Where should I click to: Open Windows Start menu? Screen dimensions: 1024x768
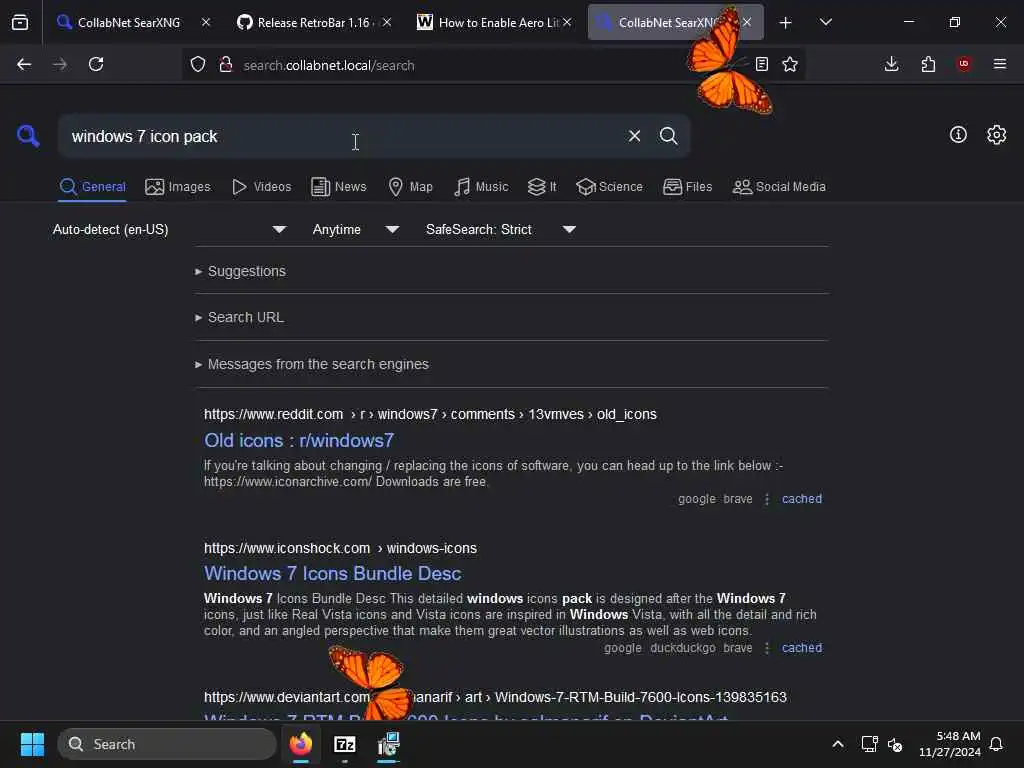tap(32, 744)
